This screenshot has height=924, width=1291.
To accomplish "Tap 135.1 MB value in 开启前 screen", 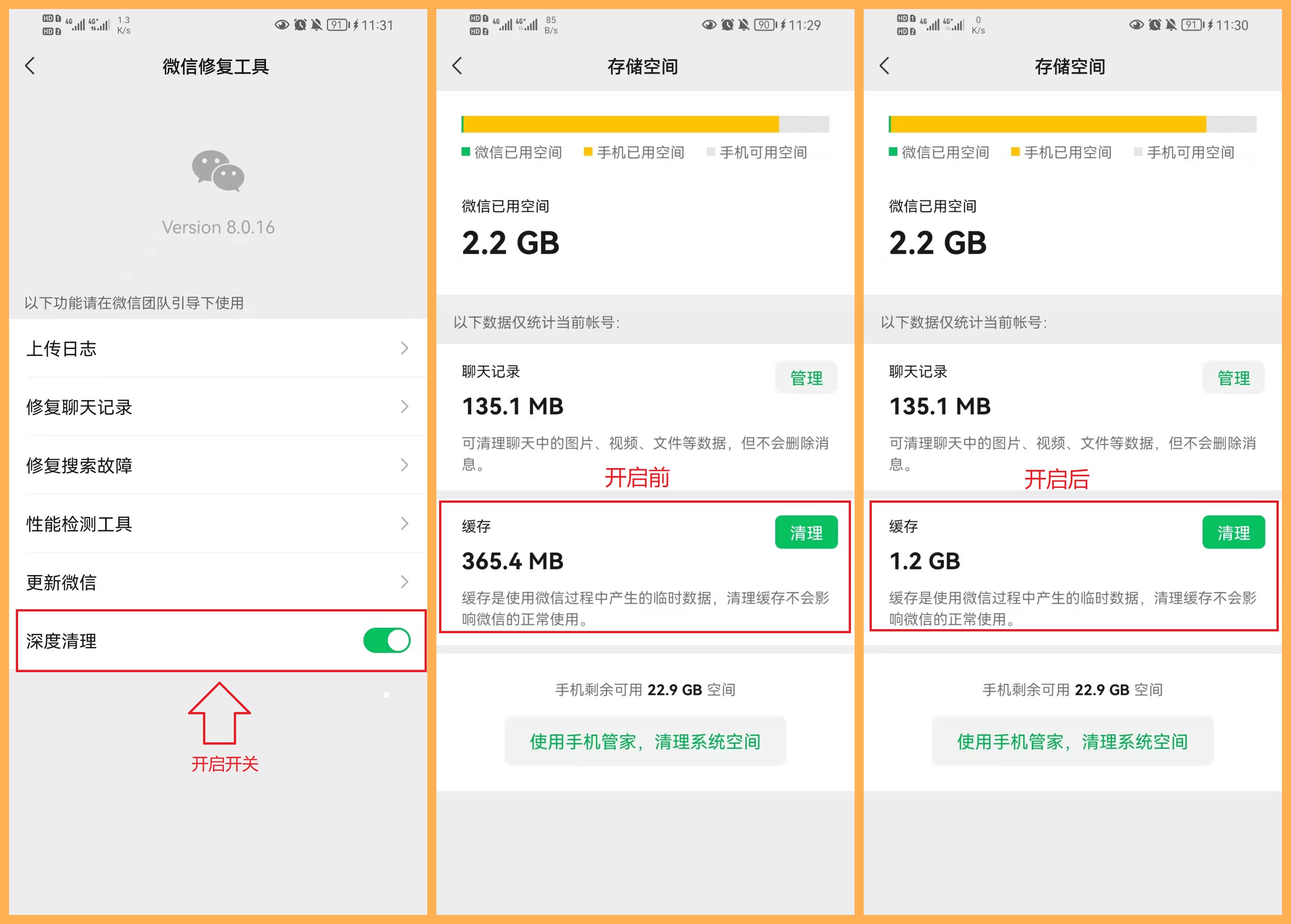I will (513, 407).
